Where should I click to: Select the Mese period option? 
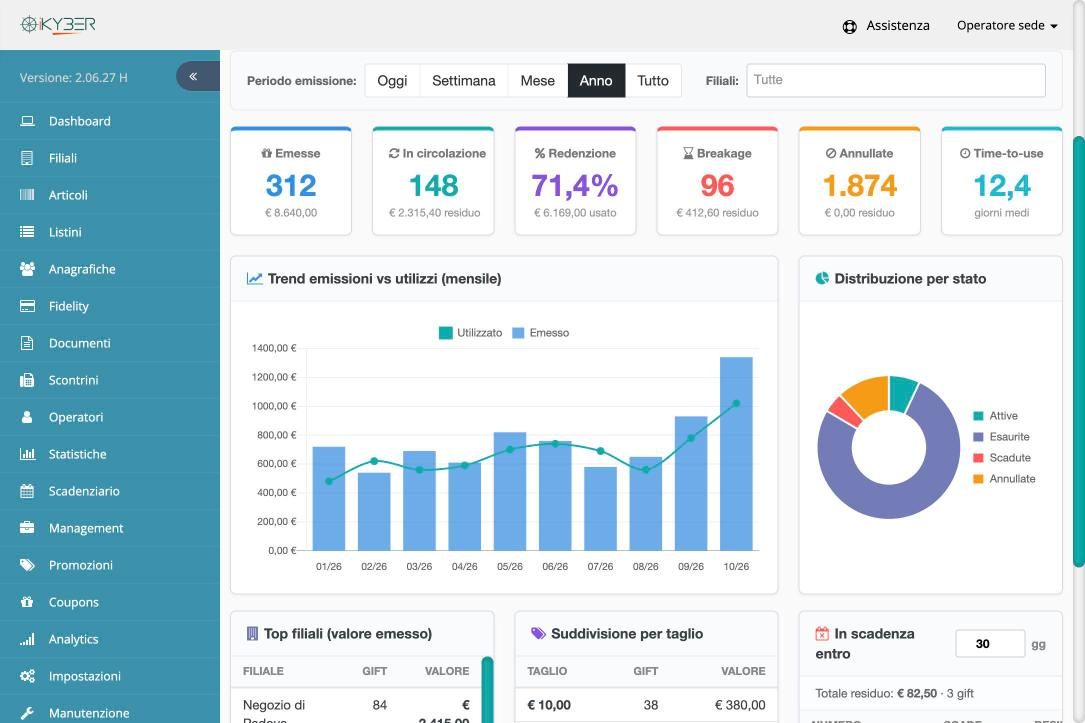click(538, 80)
